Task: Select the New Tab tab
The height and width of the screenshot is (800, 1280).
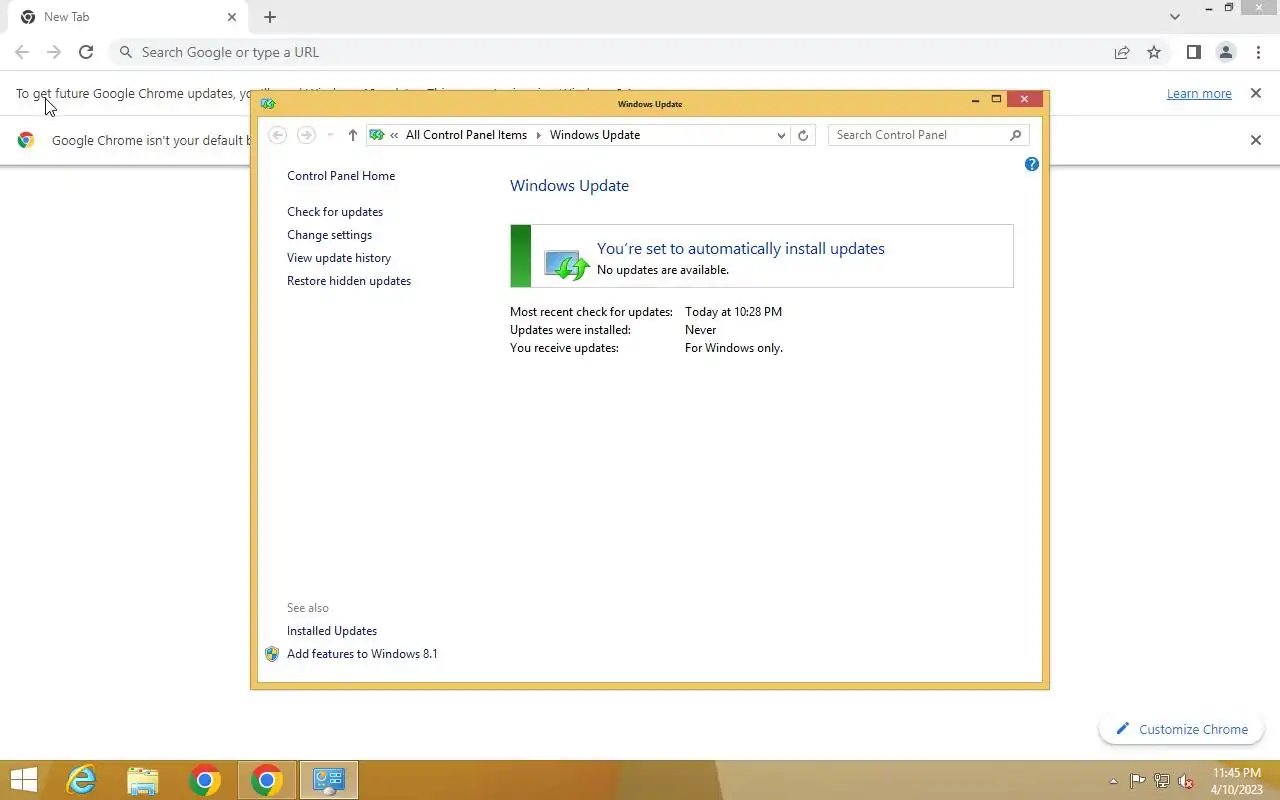Action: [128, 17]
